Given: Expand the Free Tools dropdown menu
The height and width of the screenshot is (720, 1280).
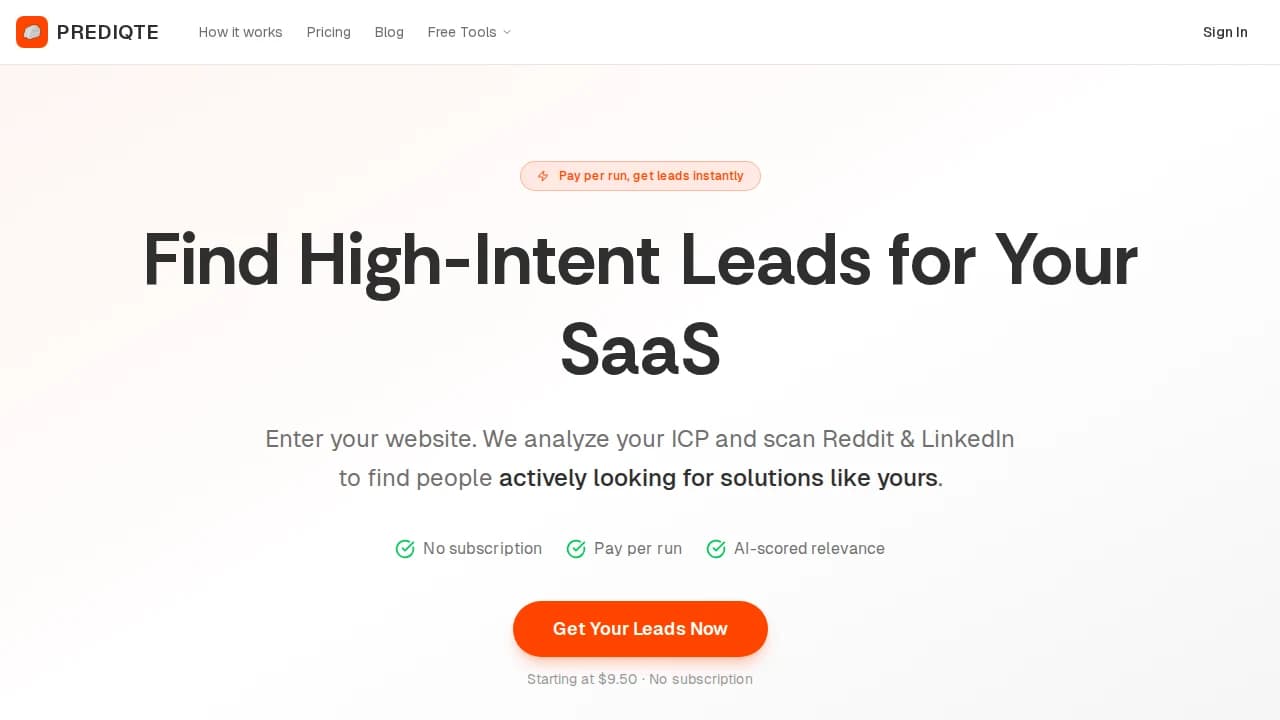Looking at the screenshot, I should [468, 32].
